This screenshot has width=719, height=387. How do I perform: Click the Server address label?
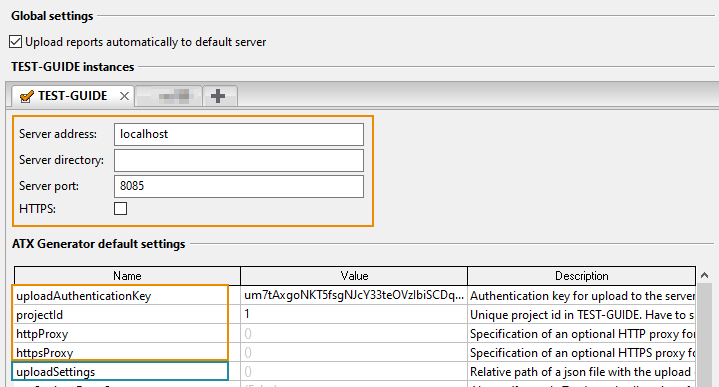pyautogui.click(x=58, y=134)
